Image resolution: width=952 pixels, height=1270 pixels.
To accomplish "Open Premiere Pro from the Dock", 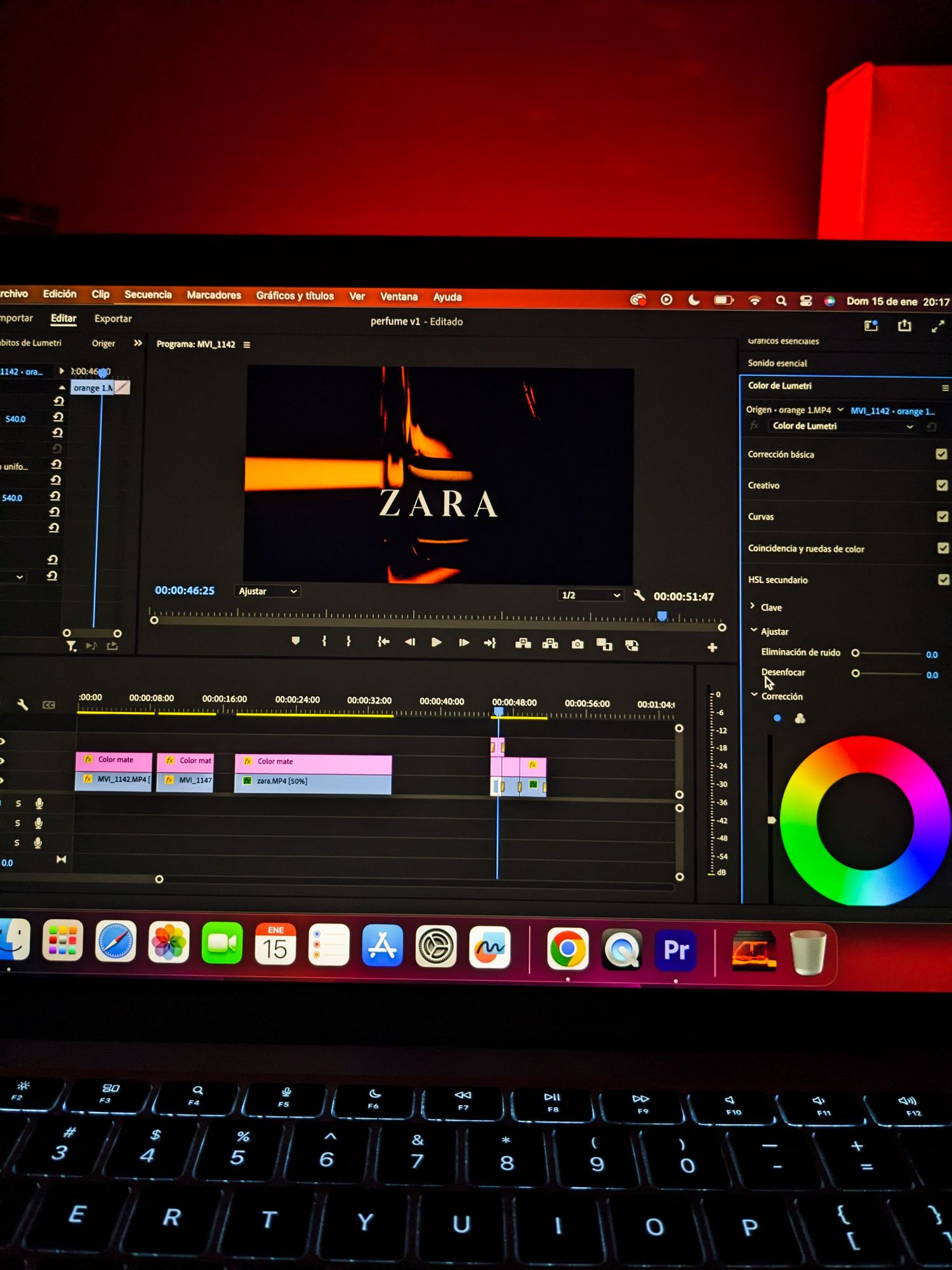I will pyautogui.click(x=676, y=950).
